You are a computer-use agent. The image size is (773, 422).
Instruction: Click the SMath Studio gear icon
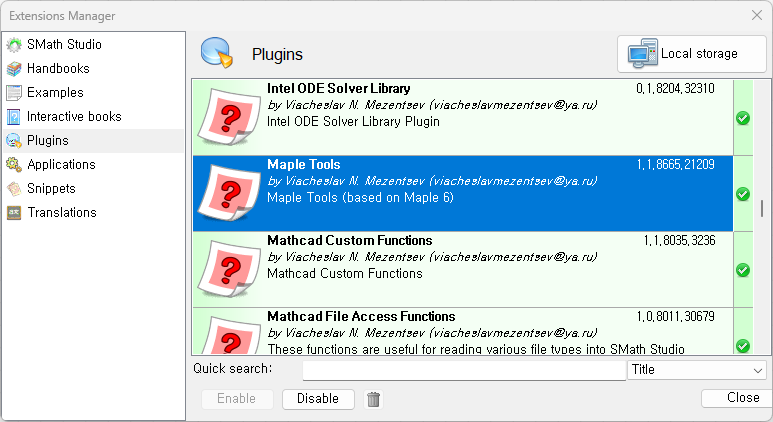14,45
